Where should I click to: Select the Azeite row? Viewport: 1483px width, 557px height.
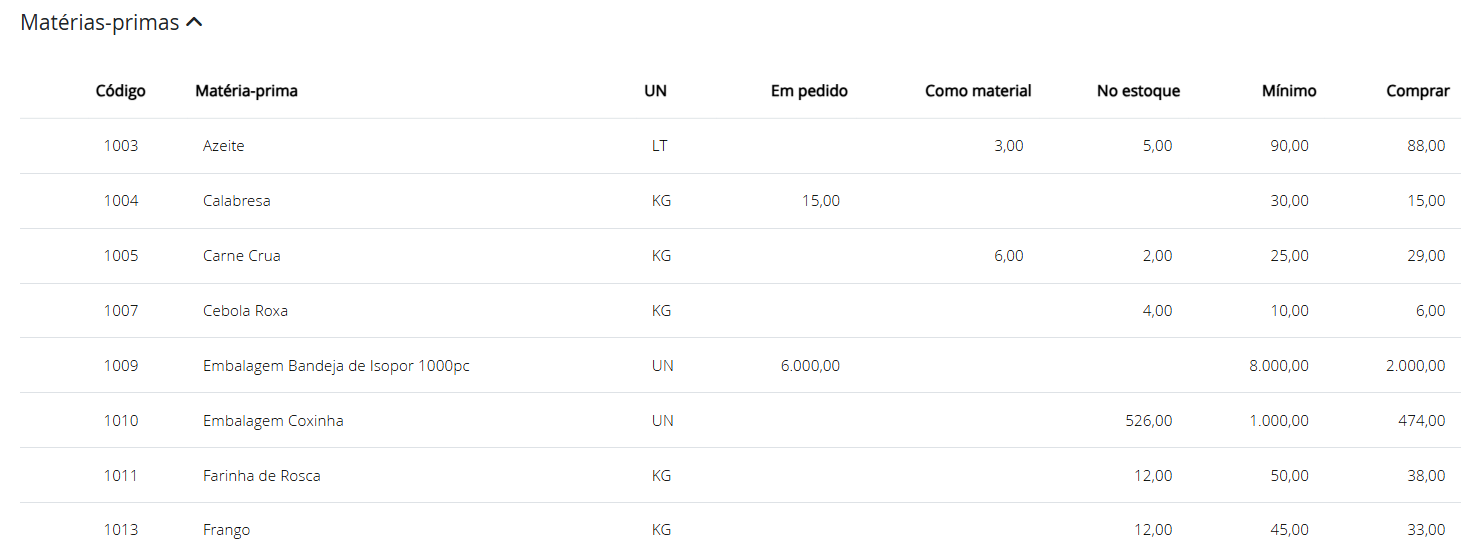[x=223, y=146]
